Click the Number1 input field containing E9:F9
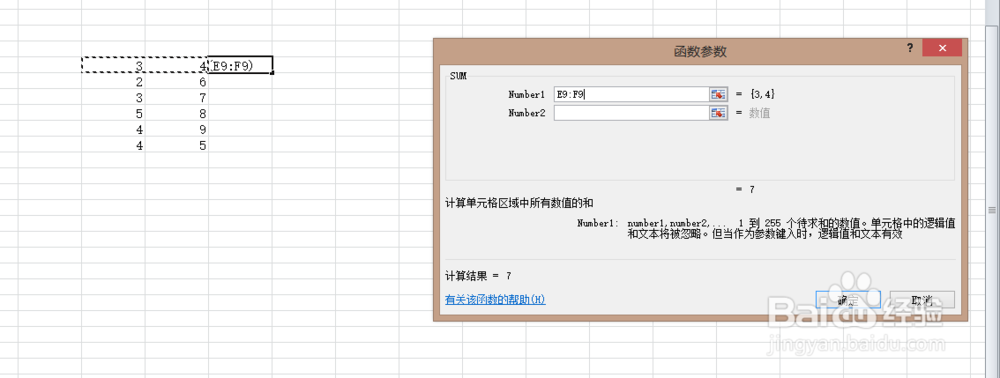The width and height of the screenshot is (1000, 378). pyautogui.click(x=631, y=94)
